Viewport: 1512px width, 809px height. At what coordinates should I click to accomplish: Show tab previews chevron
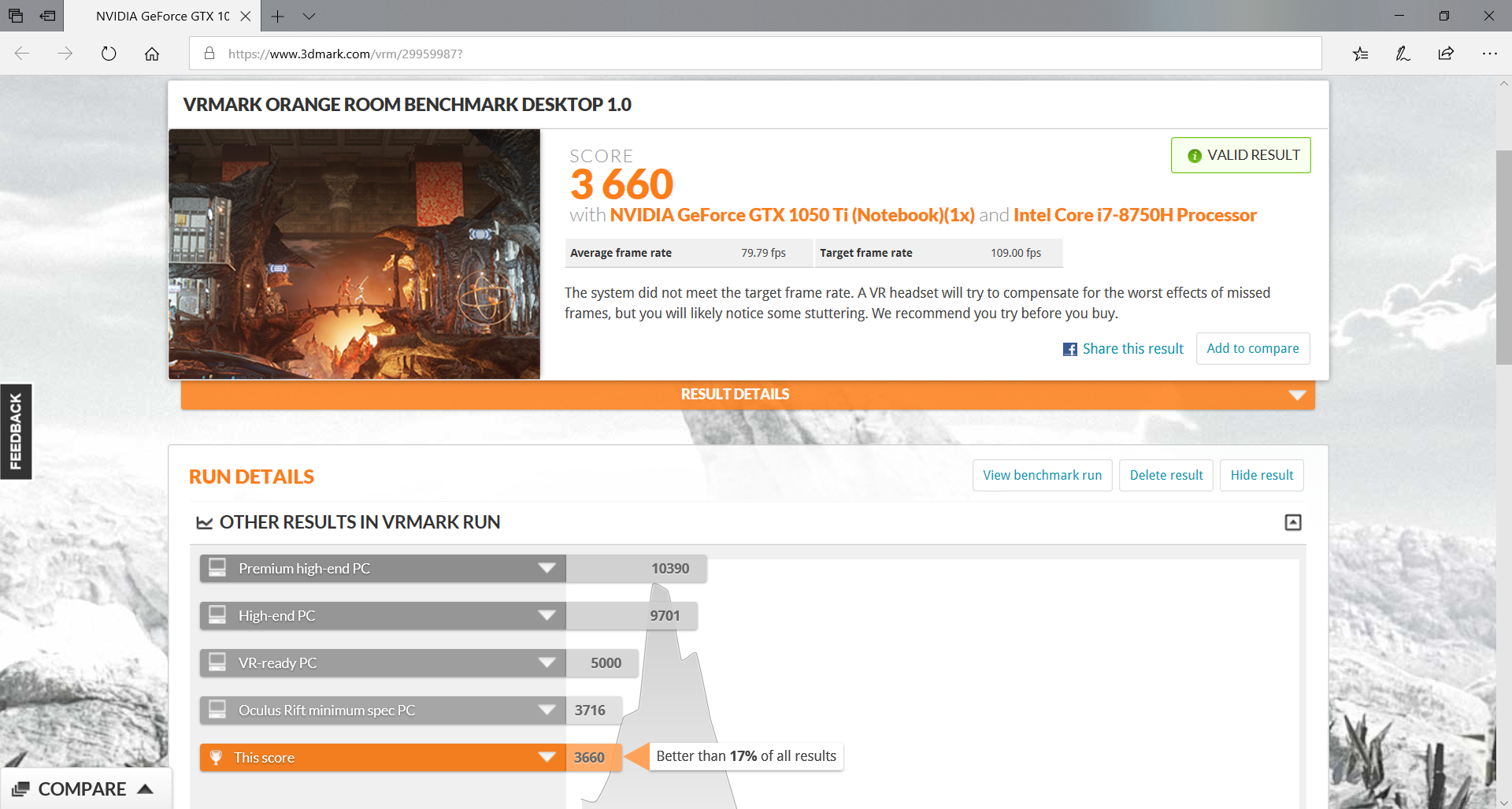(x=309, y=16)
